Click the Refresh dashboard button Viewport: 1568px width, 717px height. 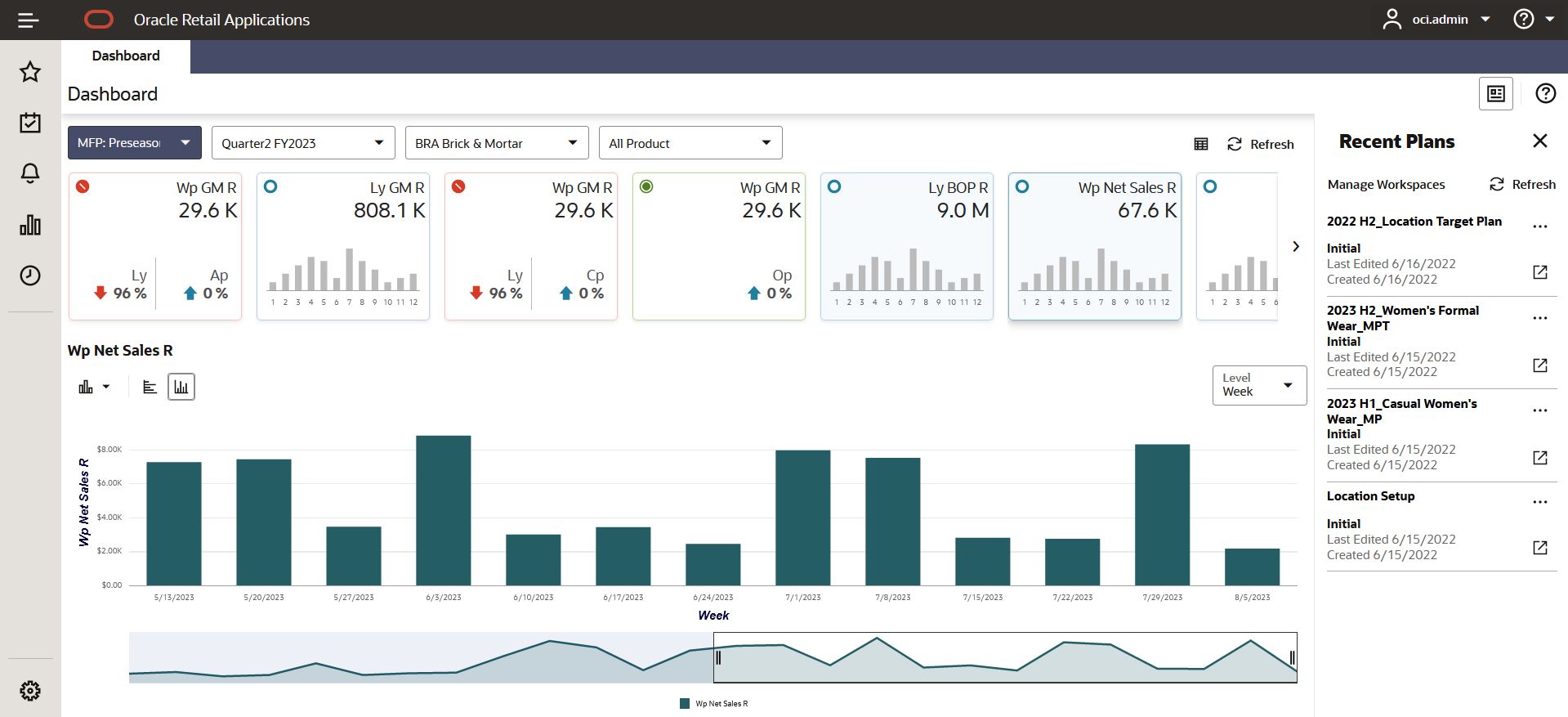tap(1261, 144)
